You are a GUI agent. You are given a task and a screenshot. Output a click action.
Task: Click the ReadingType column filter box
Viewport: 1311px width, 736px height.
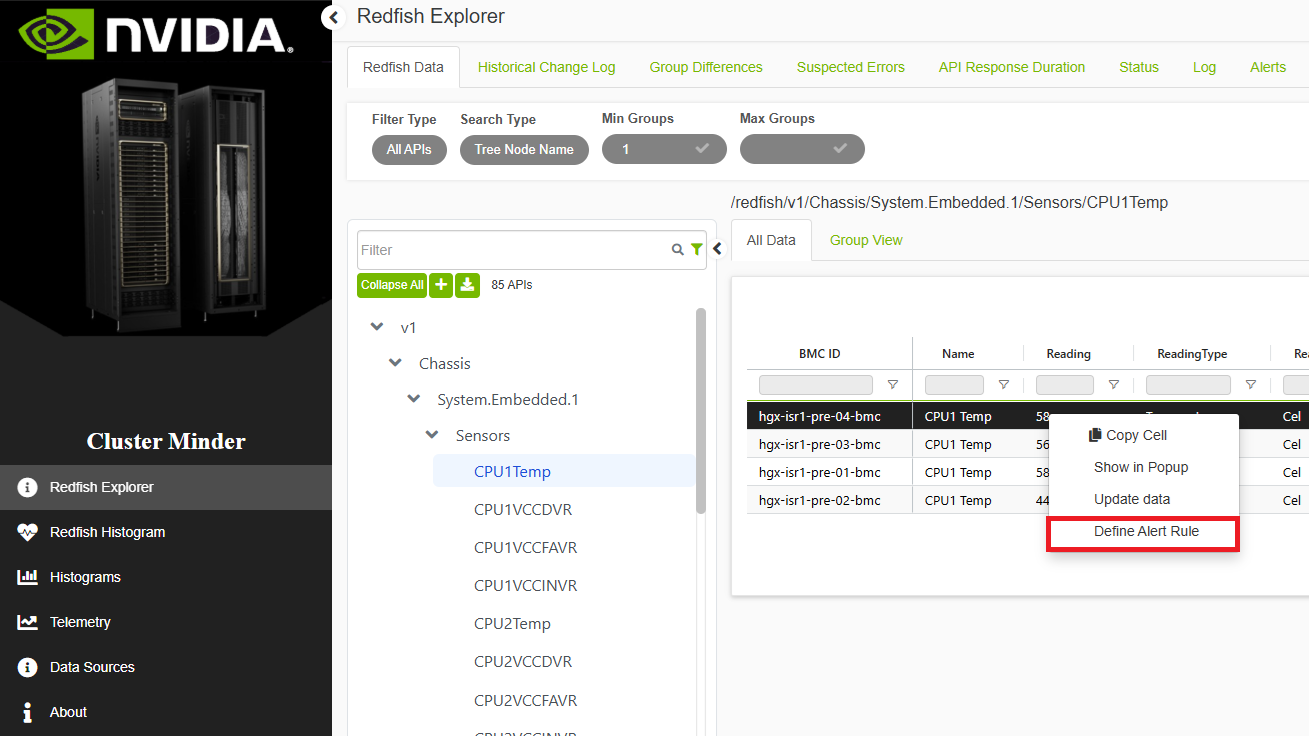coord(1188,385)
